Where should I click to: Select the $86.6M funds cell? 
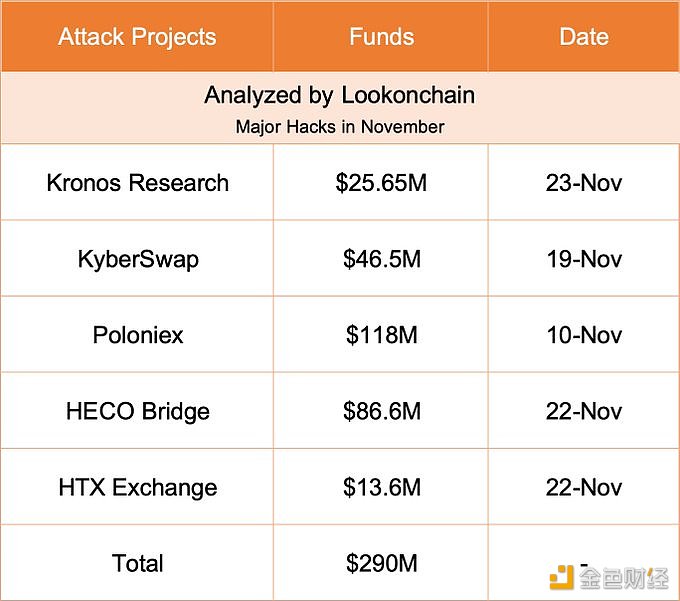[381, 411]
